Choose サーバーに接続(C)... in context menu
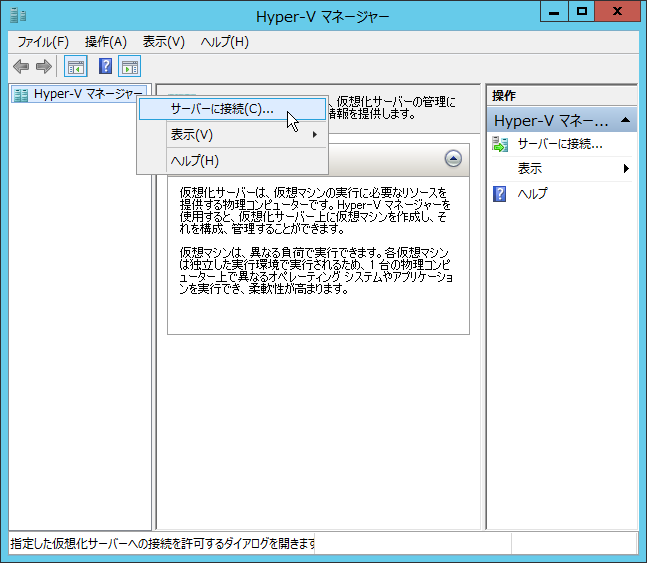This screenshot has width=647, height=563. (x=232, y=109)
